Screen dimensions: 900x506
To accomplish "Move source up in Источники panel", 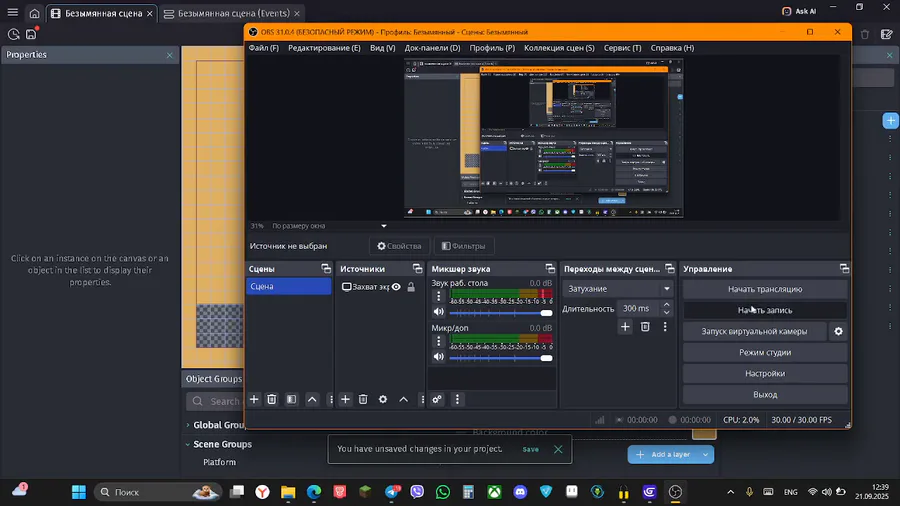I will [404, 399].
